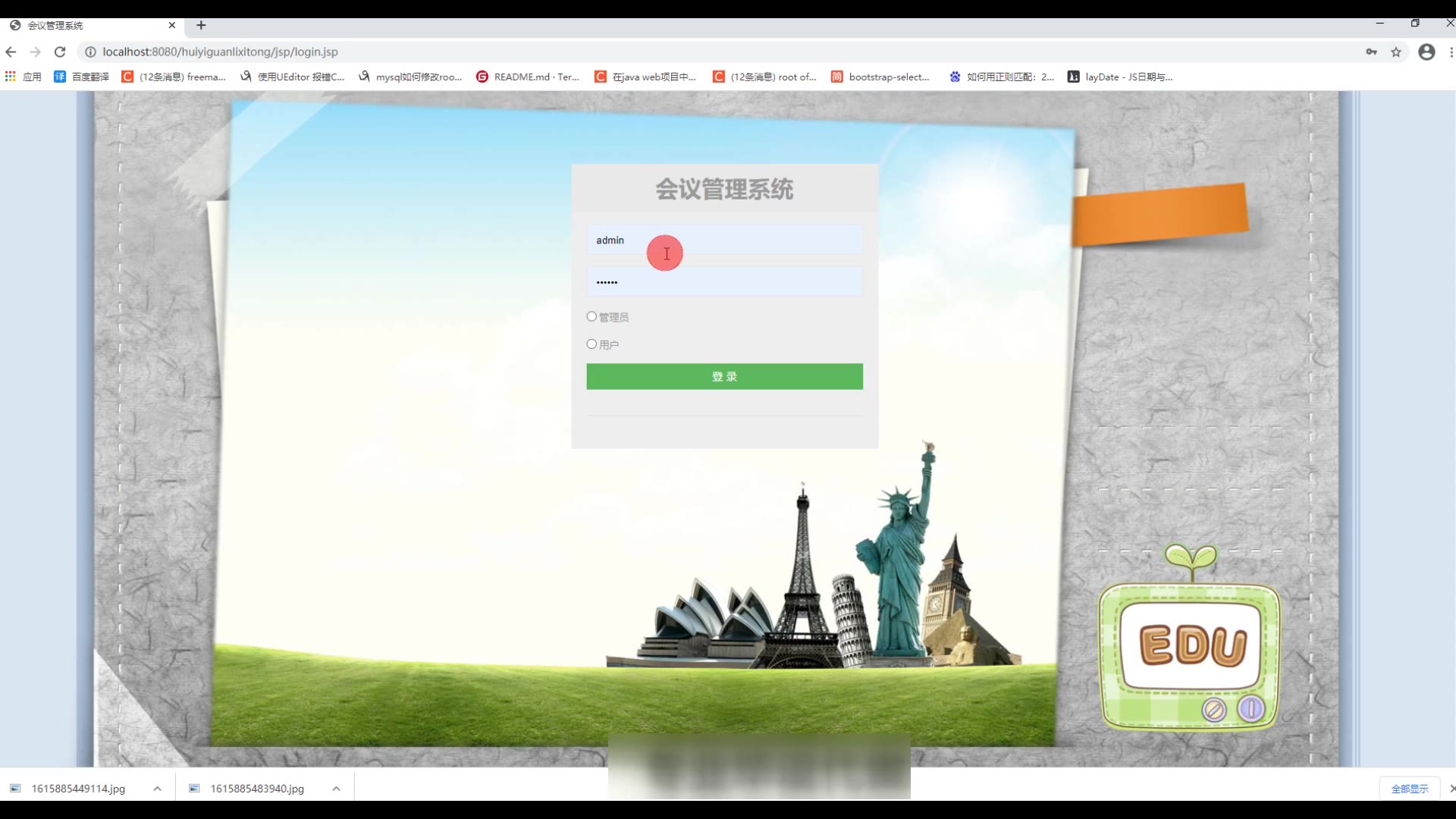Open a new browser tab

pyautogui.click(x=201, y=25)
